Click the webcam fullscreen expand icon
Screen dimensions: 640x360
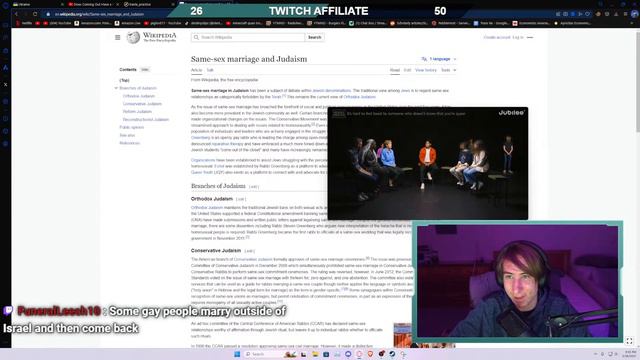pos(629,341)
